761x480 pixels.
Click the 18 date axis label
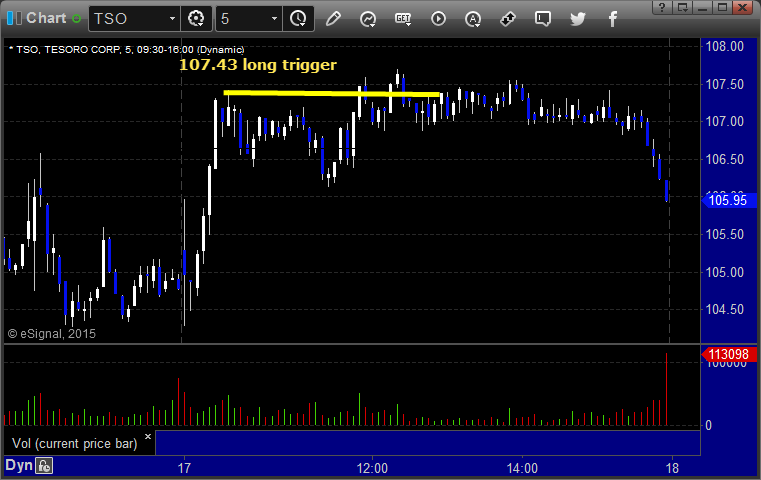(672, 468)
